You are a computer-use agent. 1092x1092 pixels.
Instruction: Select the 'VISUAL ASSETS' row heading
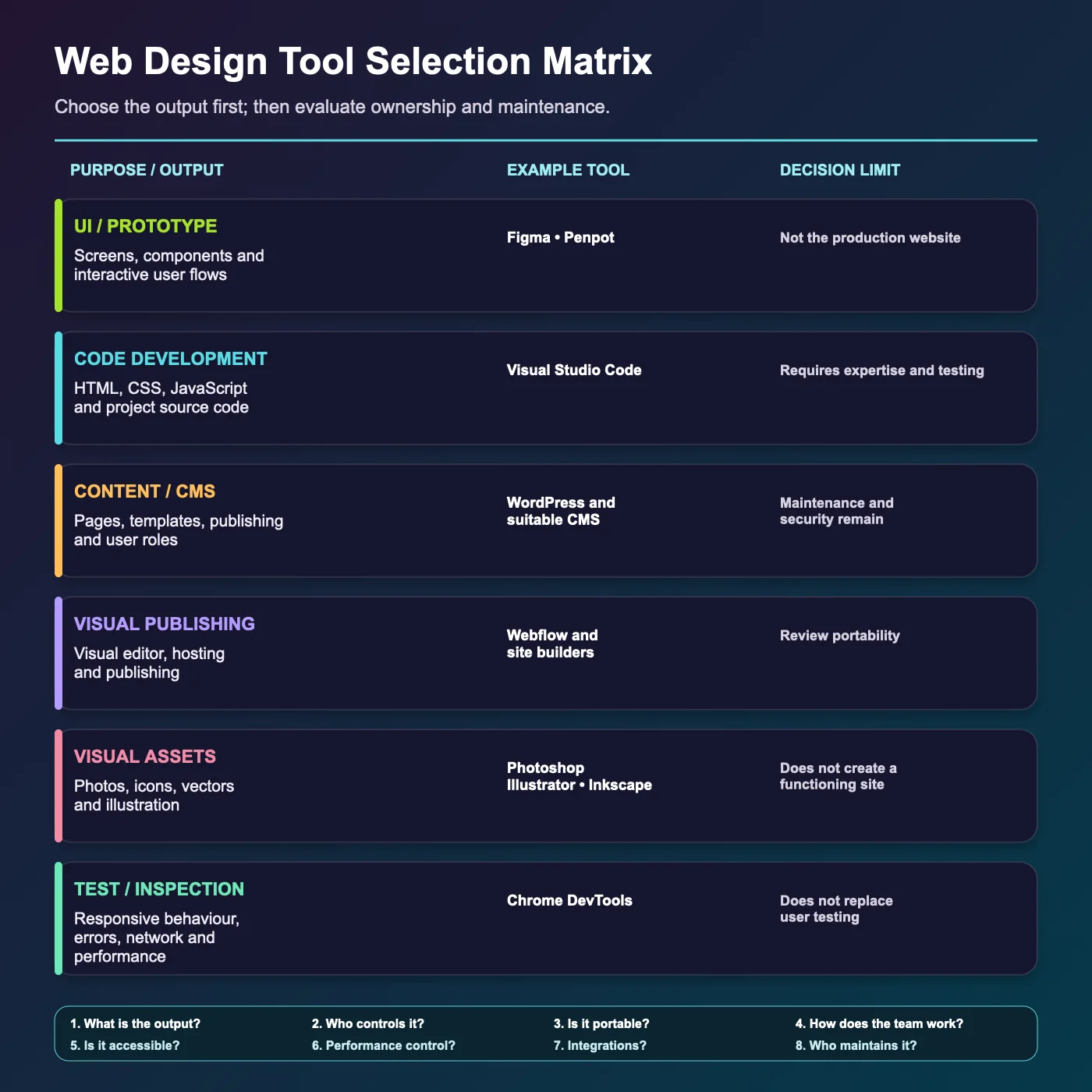click(x=145, y=757)
